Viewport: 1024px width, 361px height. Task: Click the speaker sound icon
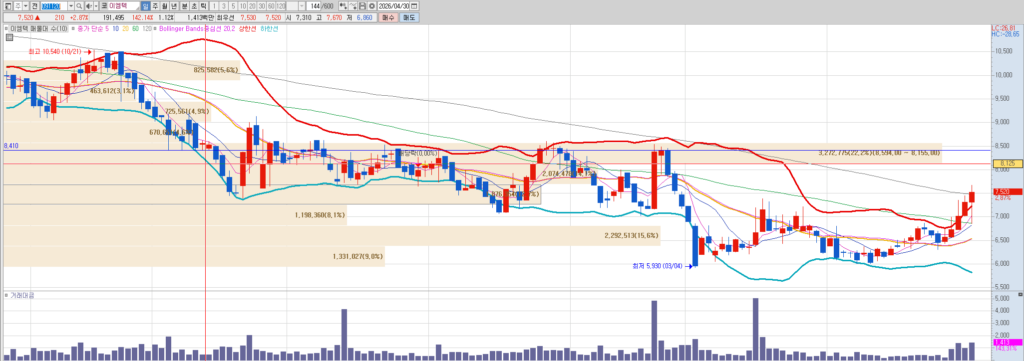[88, 6]
